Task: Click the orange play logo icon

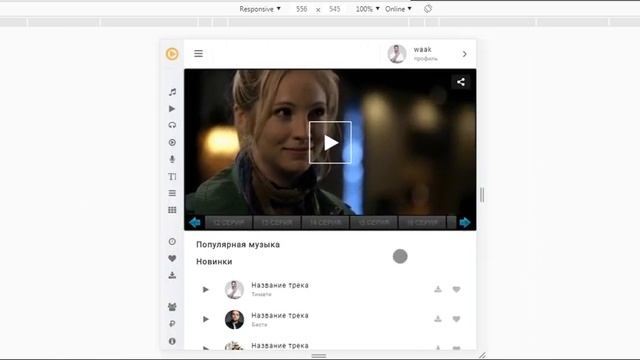Action: tap(172, 54)
